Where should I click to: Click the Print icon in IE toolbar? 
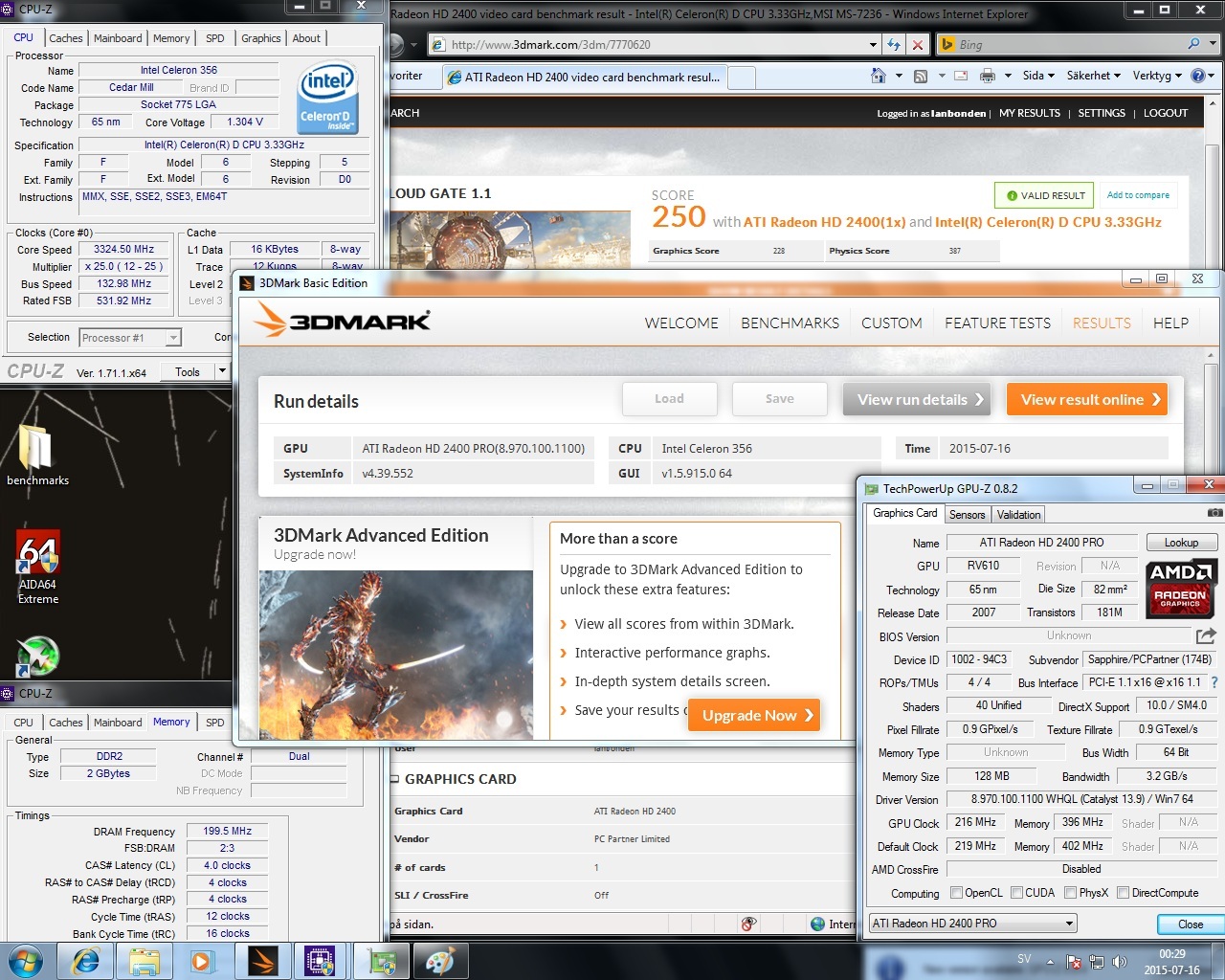pos(988,76)
